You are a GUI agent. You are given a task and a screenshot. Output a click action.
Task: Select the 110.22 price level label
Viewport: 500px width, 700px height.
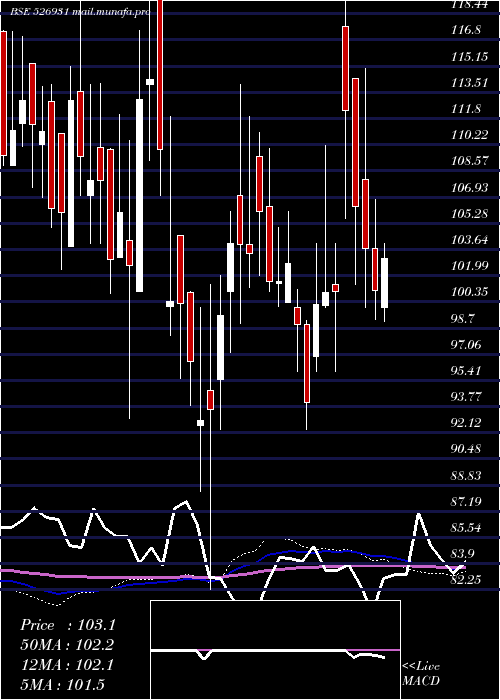pos(470,135)
